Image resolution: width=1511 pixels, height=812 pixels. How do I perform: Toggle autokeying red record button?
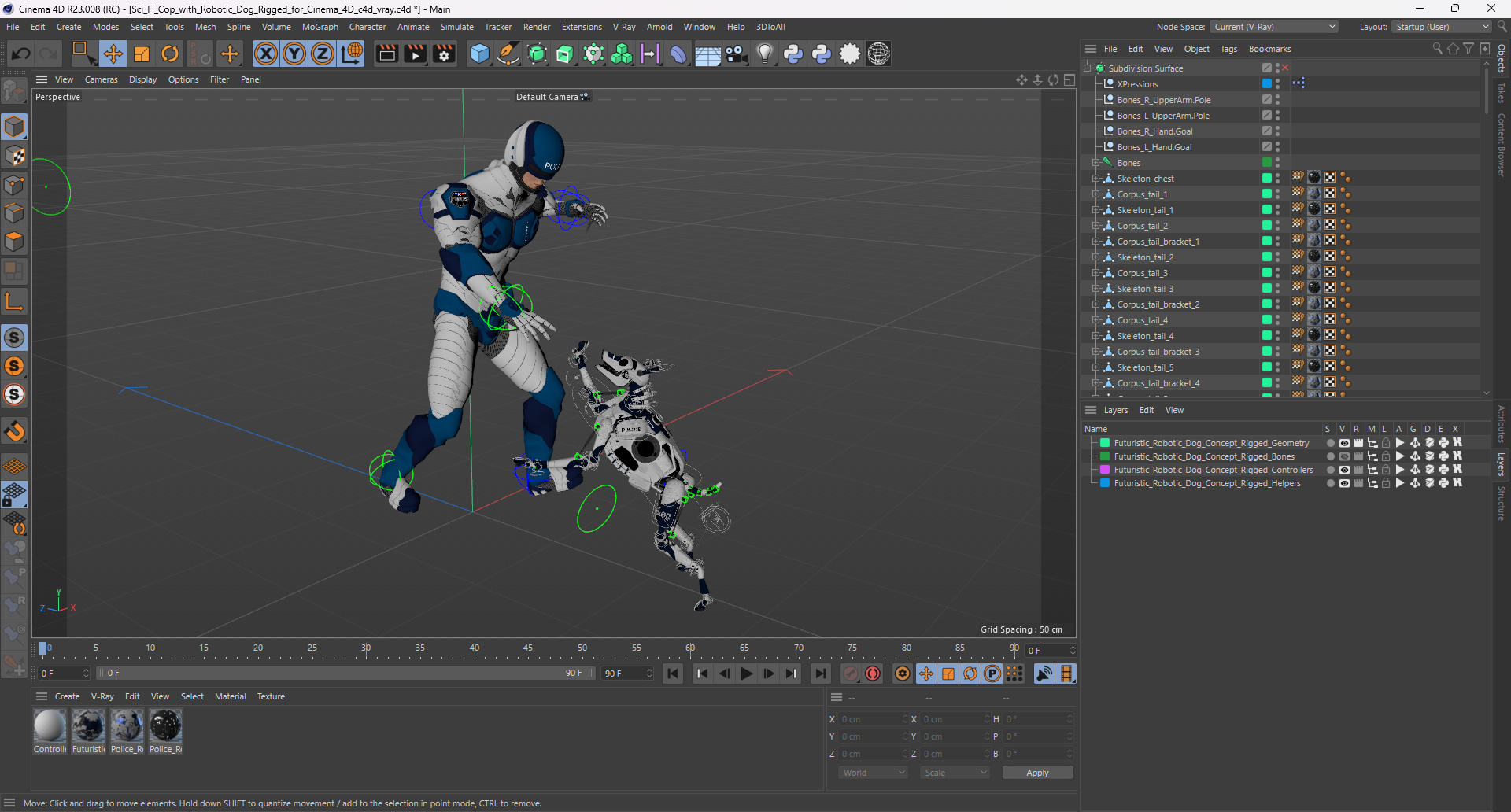(873, 674)
